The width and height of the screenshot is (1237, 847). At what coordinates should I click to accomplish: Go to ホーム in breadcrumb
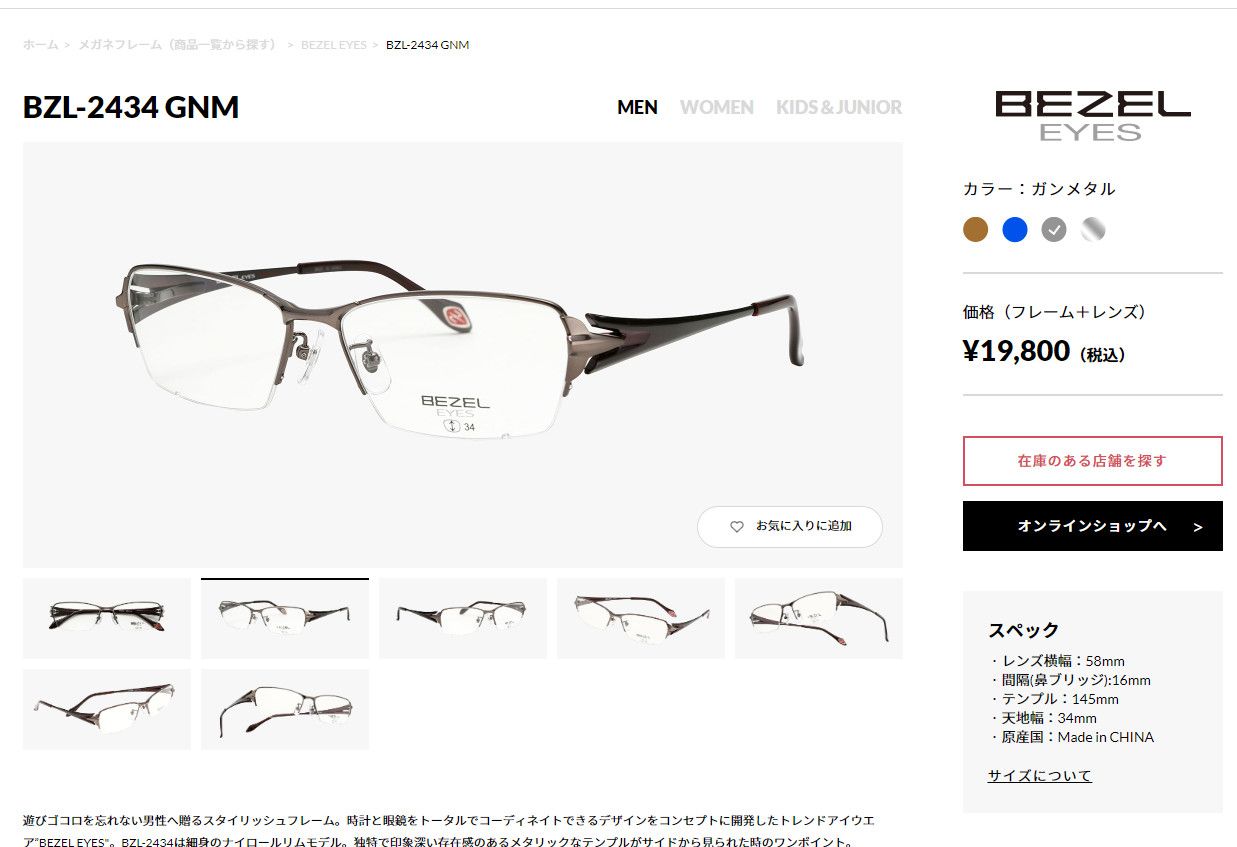coord(41,45)
